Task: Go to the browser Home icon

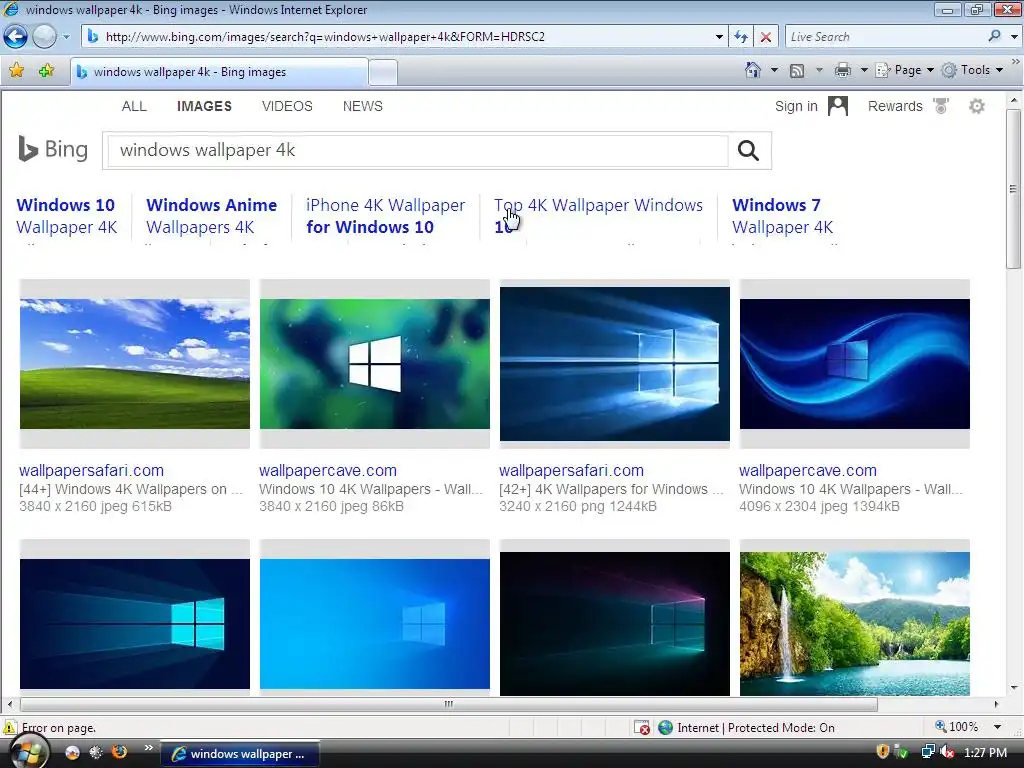Action: (753, 70)
